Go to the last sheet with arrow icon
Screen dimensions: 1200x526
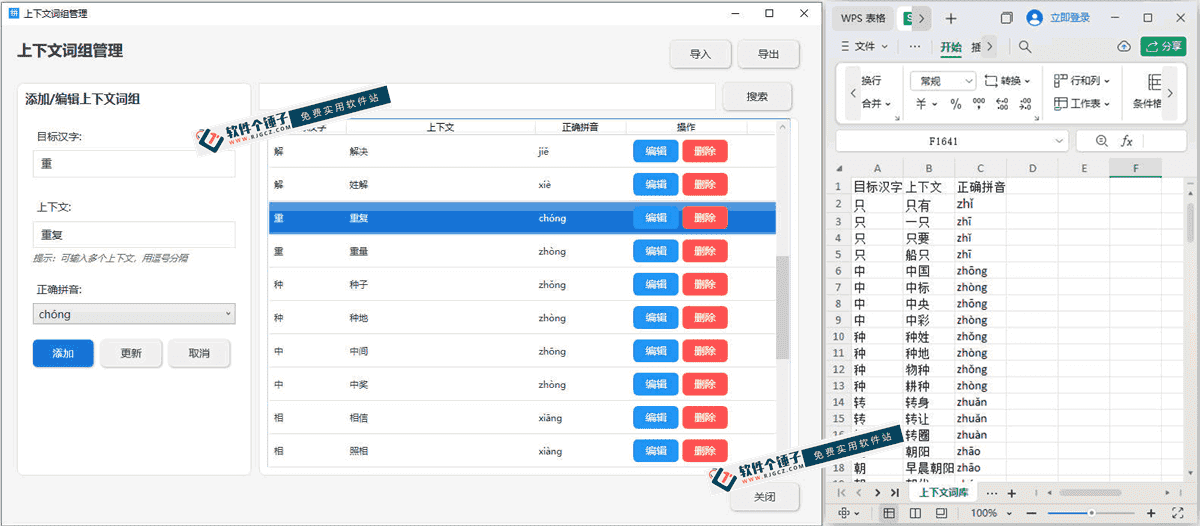click(x=894, y=493)
